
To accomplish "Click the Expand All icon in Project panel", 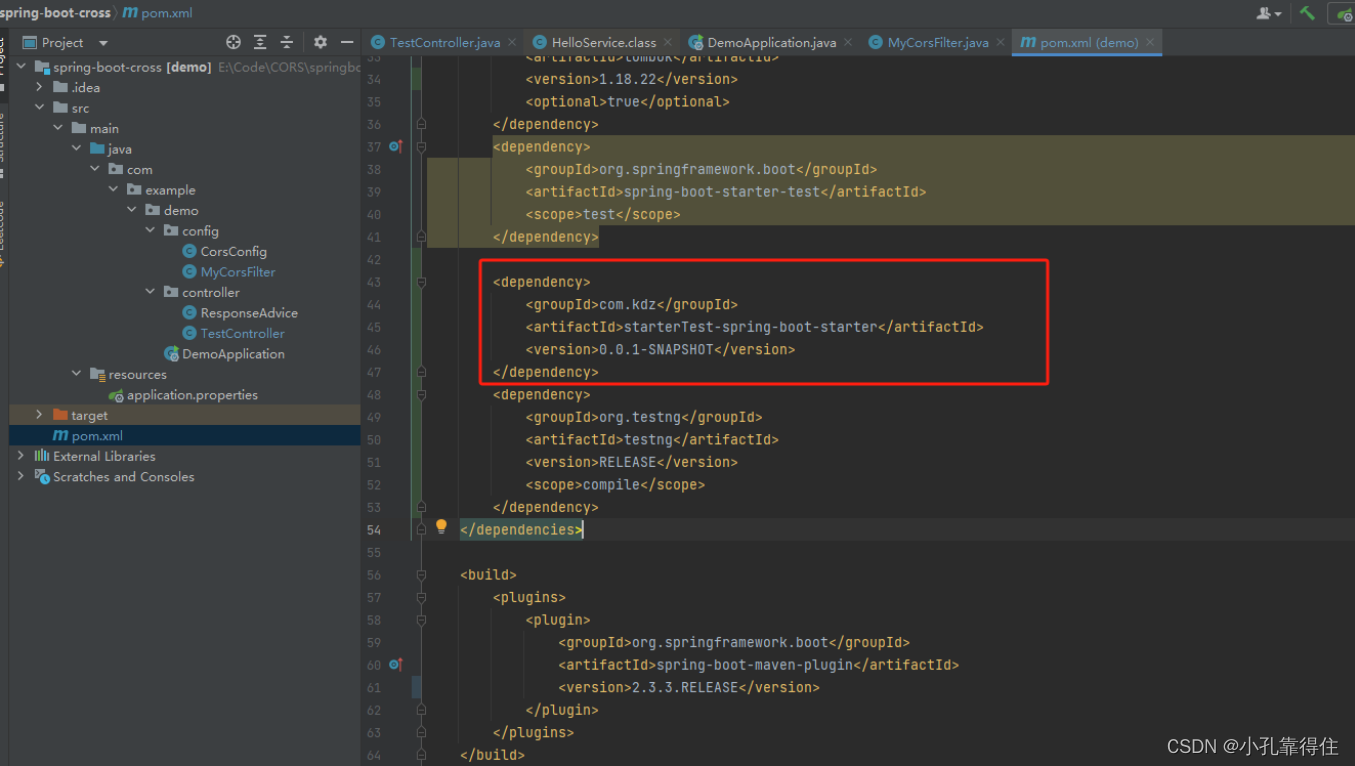I will [260, 42].
